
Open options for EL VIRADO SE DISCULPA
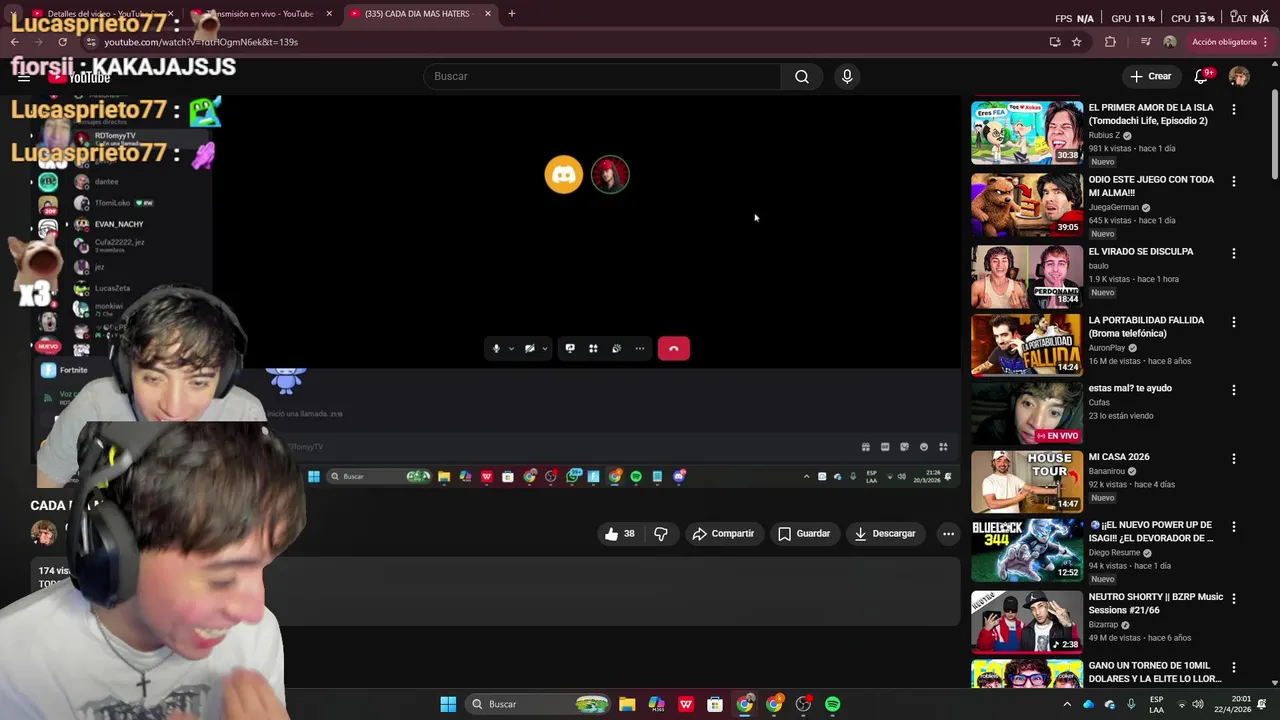1233,254
